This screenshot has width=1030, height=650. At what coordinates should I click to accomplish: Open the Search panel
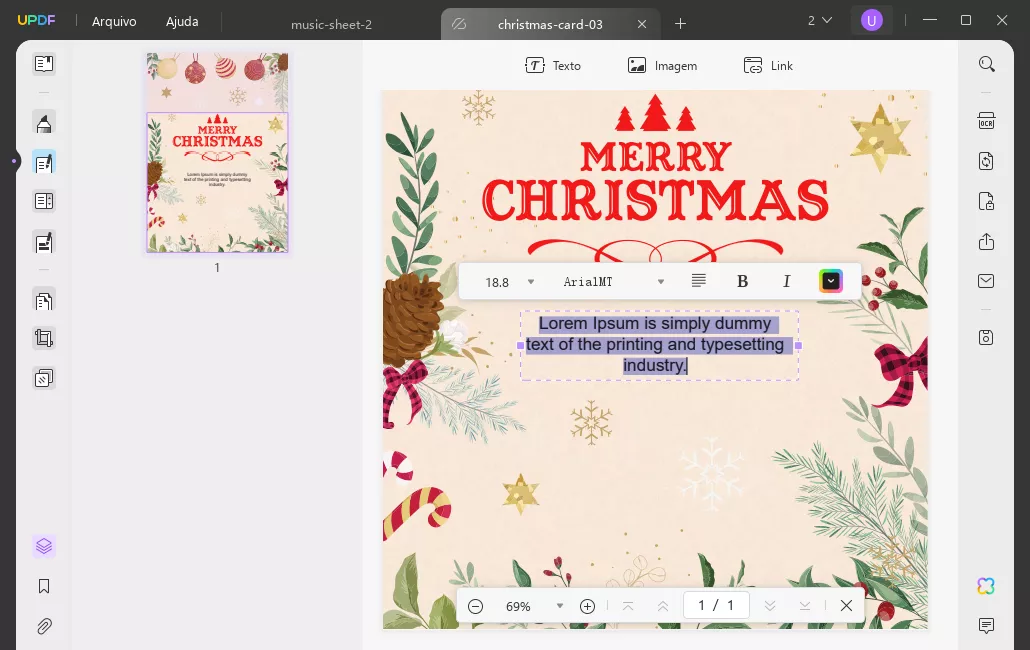click(x=986, y=63)
